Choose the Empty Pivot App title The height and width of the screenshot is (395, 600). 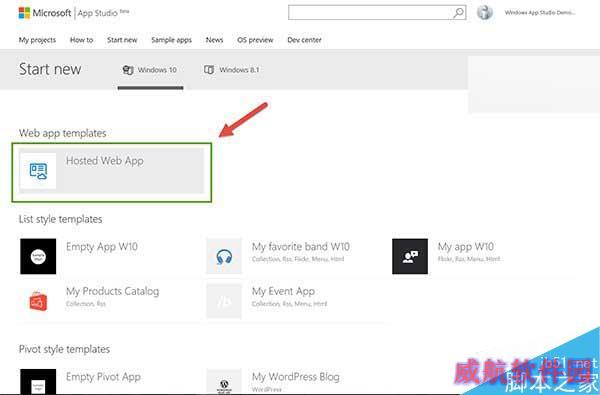point(103,377)
